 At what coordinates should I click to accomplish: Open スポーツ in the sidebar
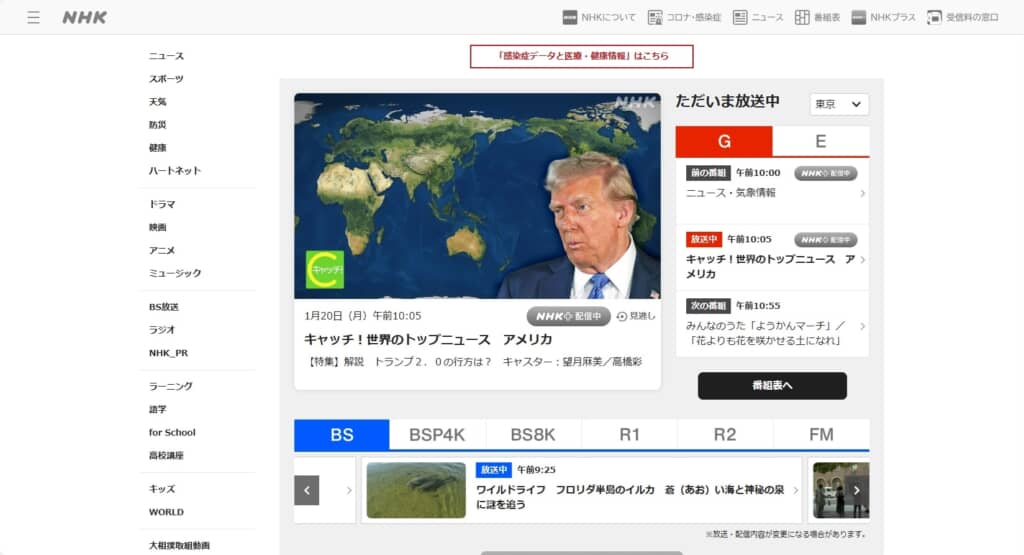coord(166,79)
